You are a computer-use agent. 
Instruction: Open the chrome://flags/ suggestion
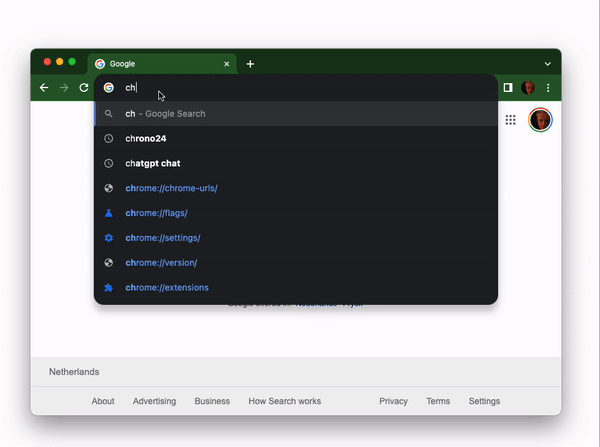pyautogui.click(x=296, y=213)
